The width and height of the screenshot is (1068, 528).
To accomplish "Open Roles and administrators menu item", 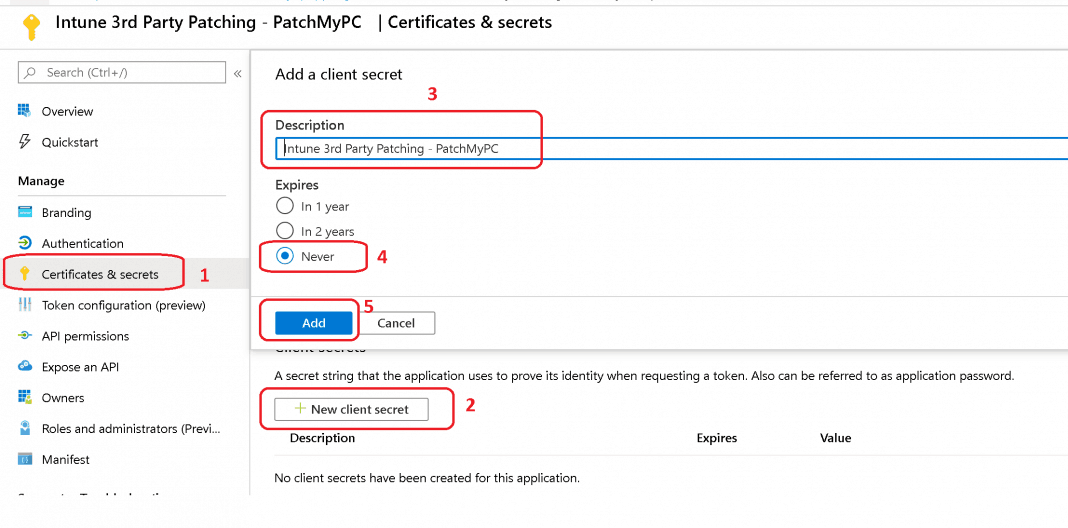I will click(x=131, y=429).
